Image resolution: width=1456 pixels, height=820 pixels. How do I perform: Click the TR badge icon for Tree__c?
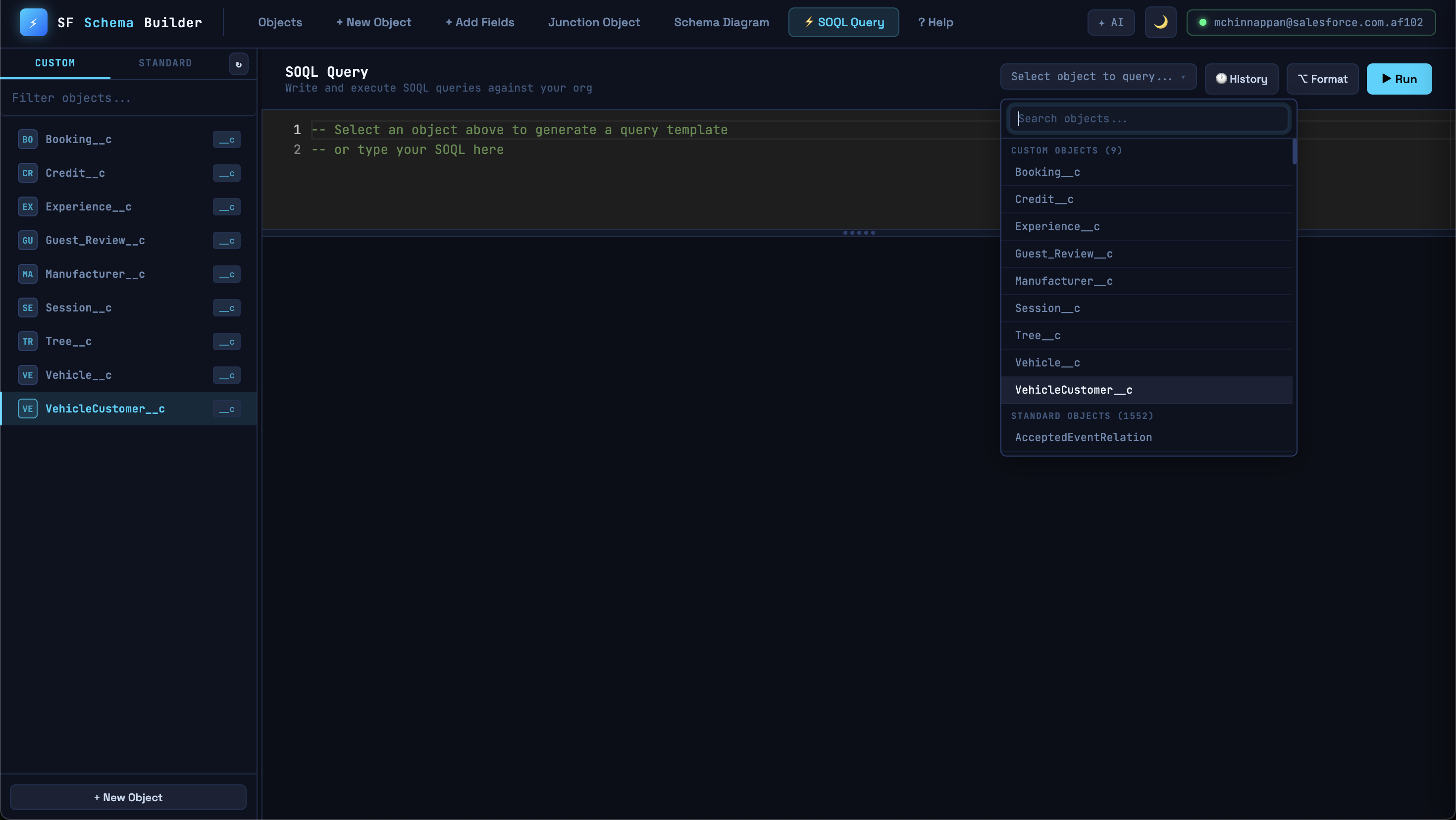[28, 341]
